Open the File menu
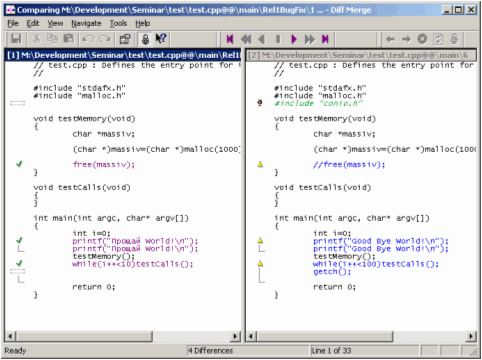Screen dimensions: 482x360 (x=13, y=23)
